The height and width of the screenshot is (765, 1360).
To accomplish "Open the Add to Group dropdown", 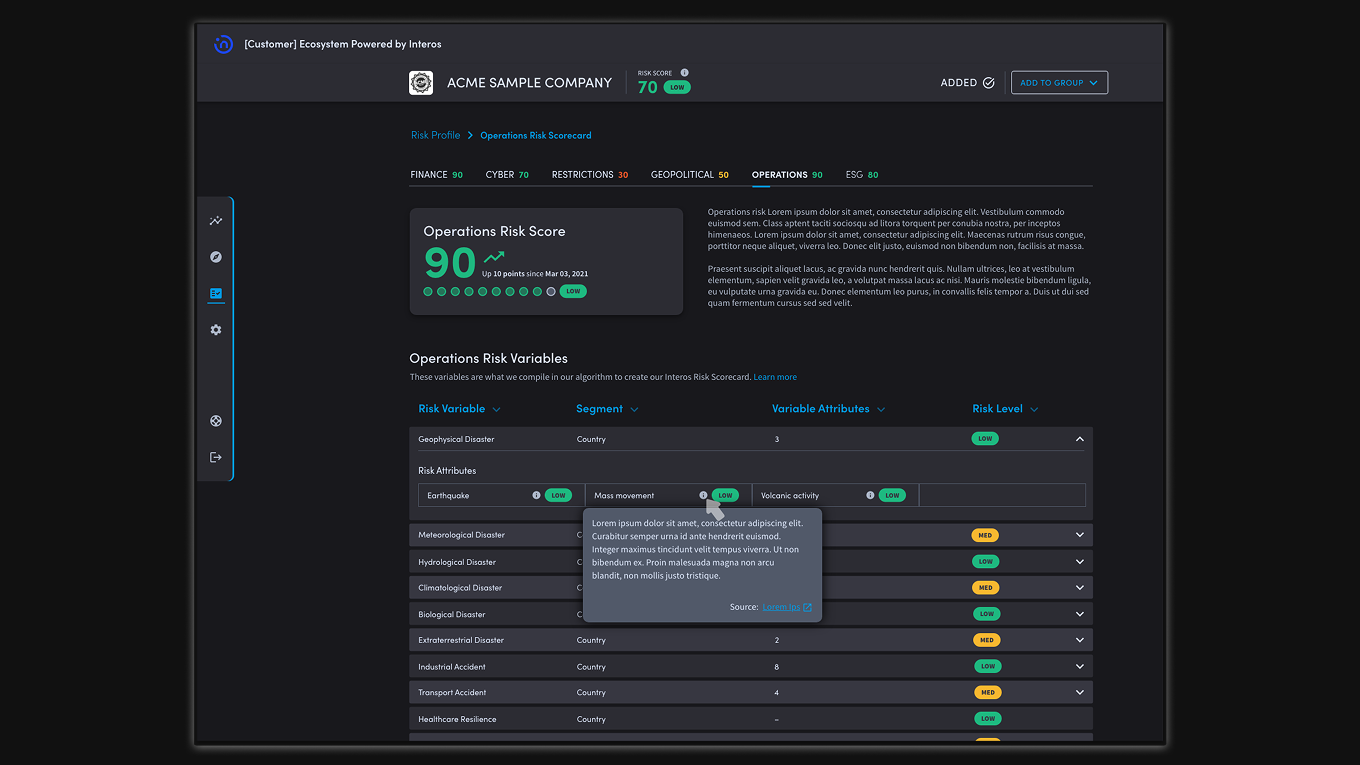I will pyautogui.click(x=1059, y=83).
